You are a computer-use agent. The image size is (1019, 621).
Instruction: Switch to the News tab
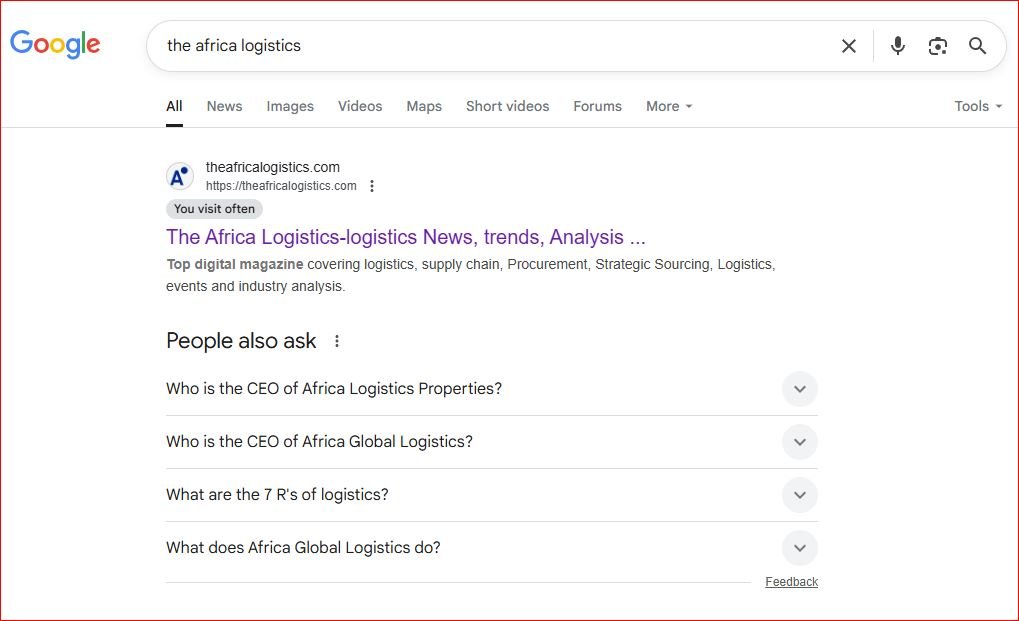coord(224,106)
